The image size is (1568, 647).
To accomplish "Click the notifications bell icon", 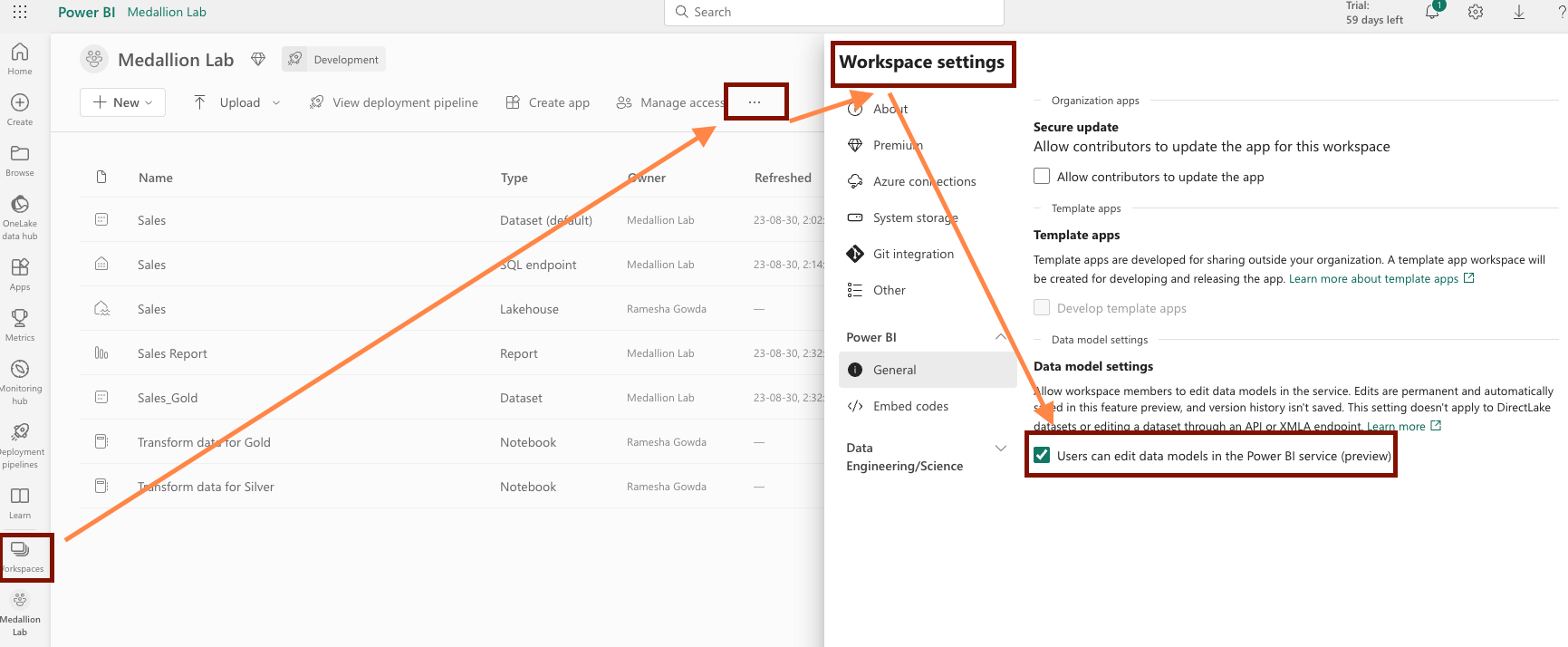I will [1432, 13].
